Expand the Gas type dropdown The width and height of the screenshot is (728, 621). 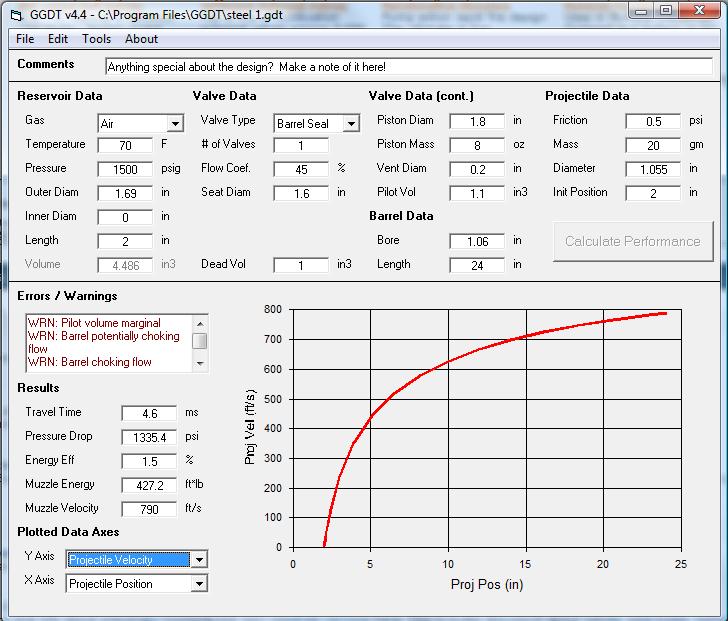point(176,124)
